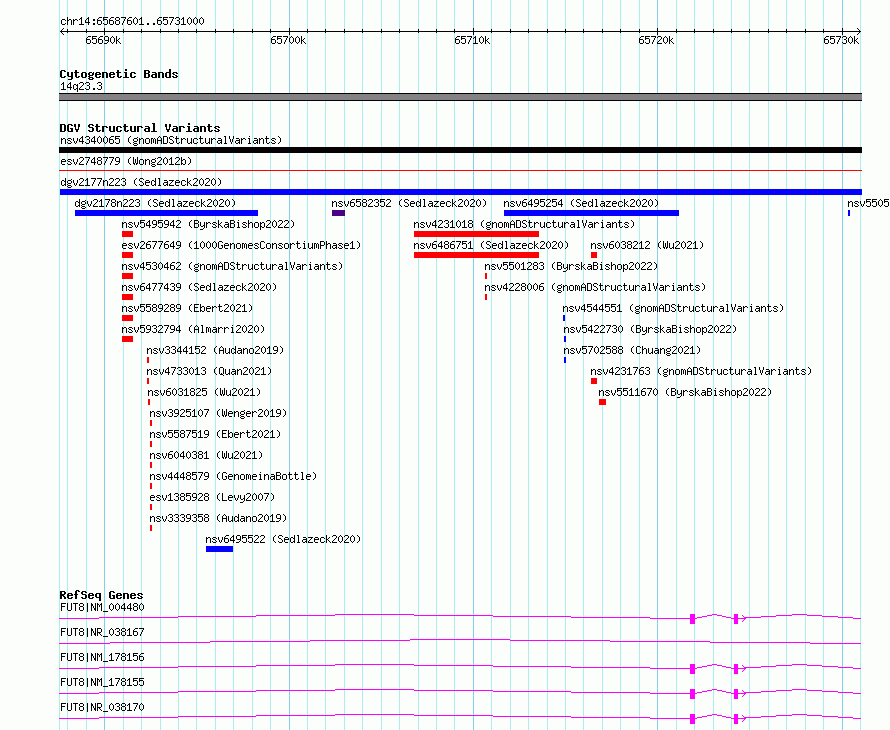Select the esv2748779 (Wong2012b) variant label
Screen dimensions: 890x730
point(126,161)
